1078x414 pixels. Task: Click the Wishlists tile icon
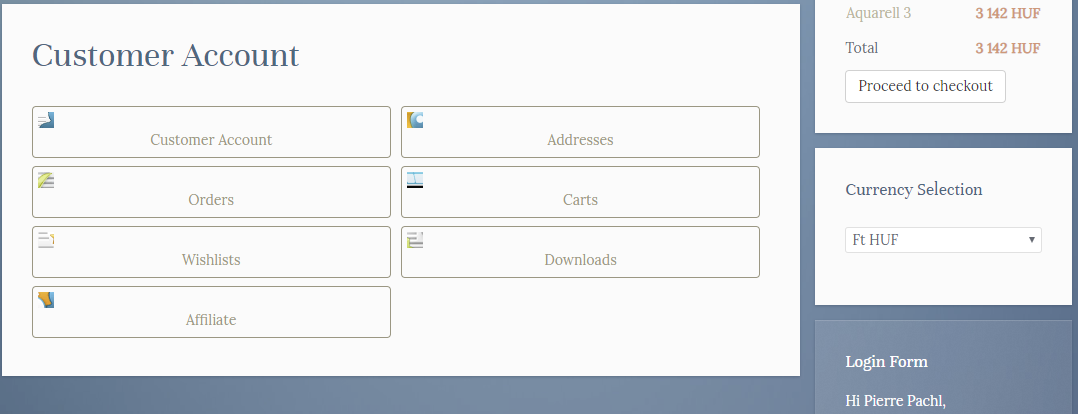coord(46,240)
